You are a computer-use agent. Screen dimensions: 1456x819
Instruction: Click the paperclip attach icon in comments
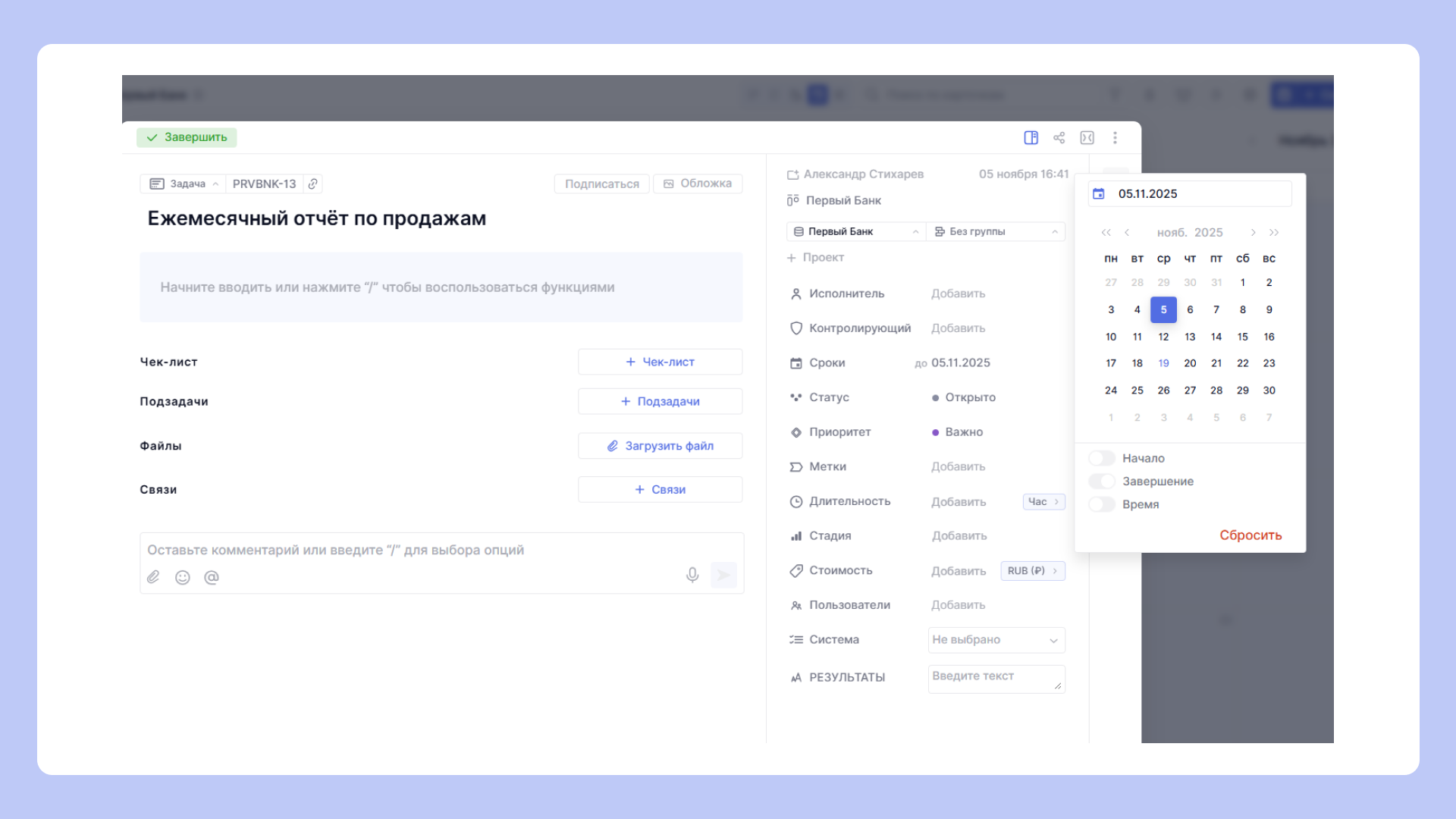coord(153,577)
